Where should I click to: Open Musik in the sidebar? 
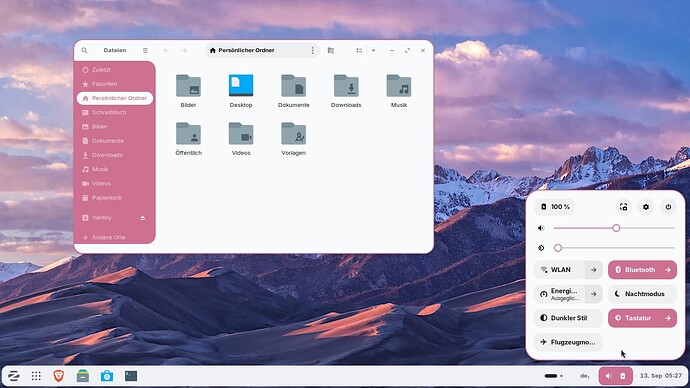114,169
